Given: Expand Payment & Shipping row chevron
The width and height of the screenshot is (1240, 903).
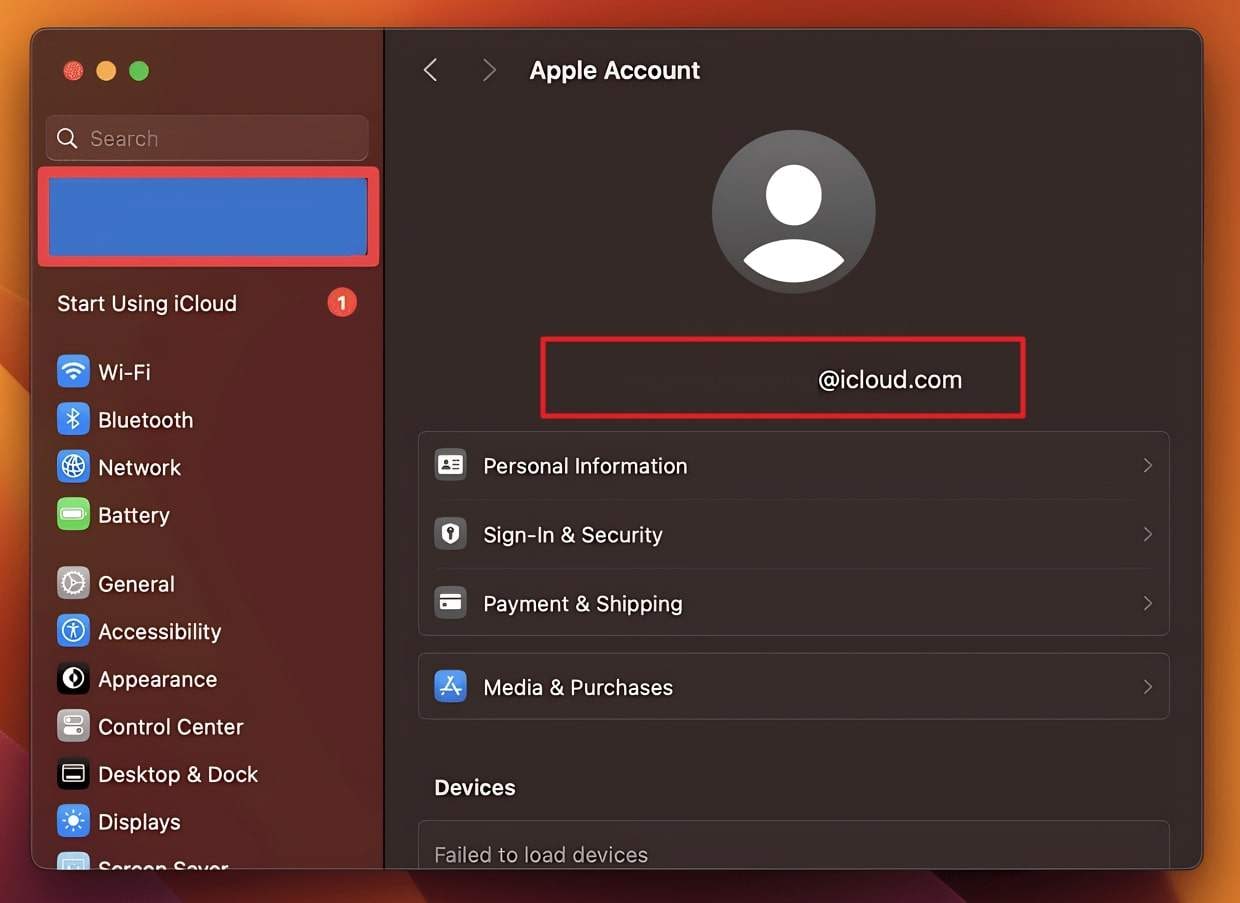Looking at the screenshot, I should click(1148, 603).
